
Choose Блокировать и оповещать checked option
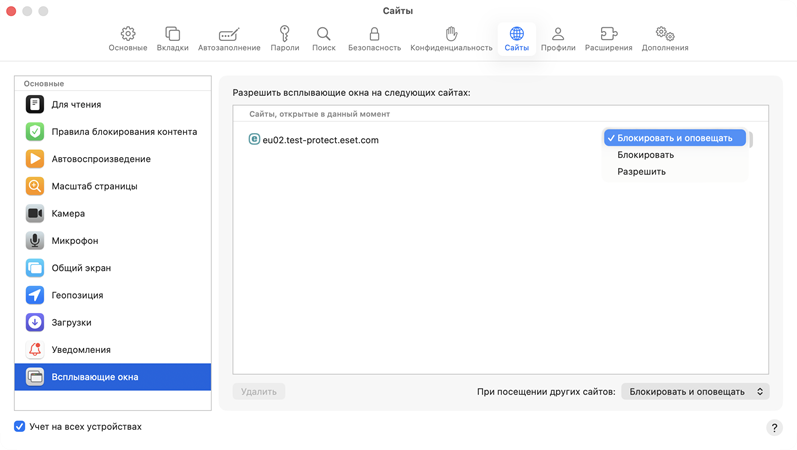click(x=675, y=138)
